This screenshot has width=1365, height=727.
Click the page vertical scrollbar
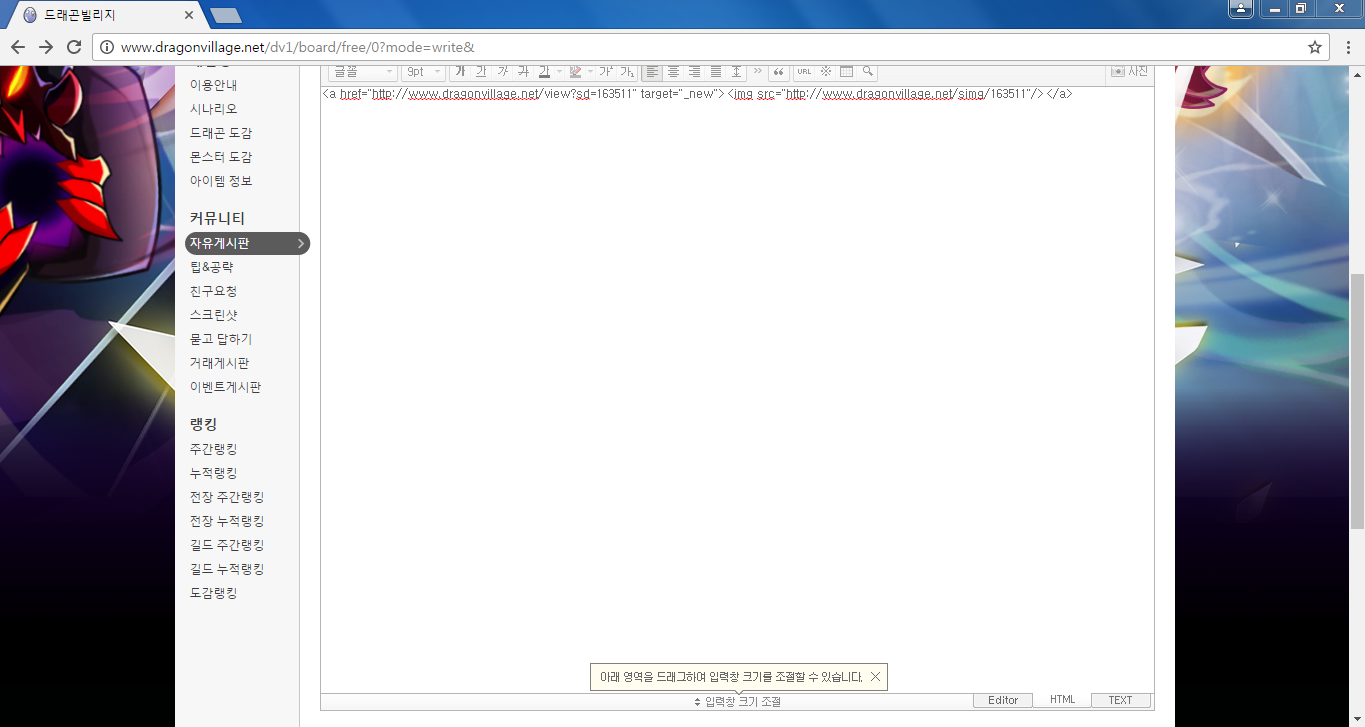(1357, 400)
